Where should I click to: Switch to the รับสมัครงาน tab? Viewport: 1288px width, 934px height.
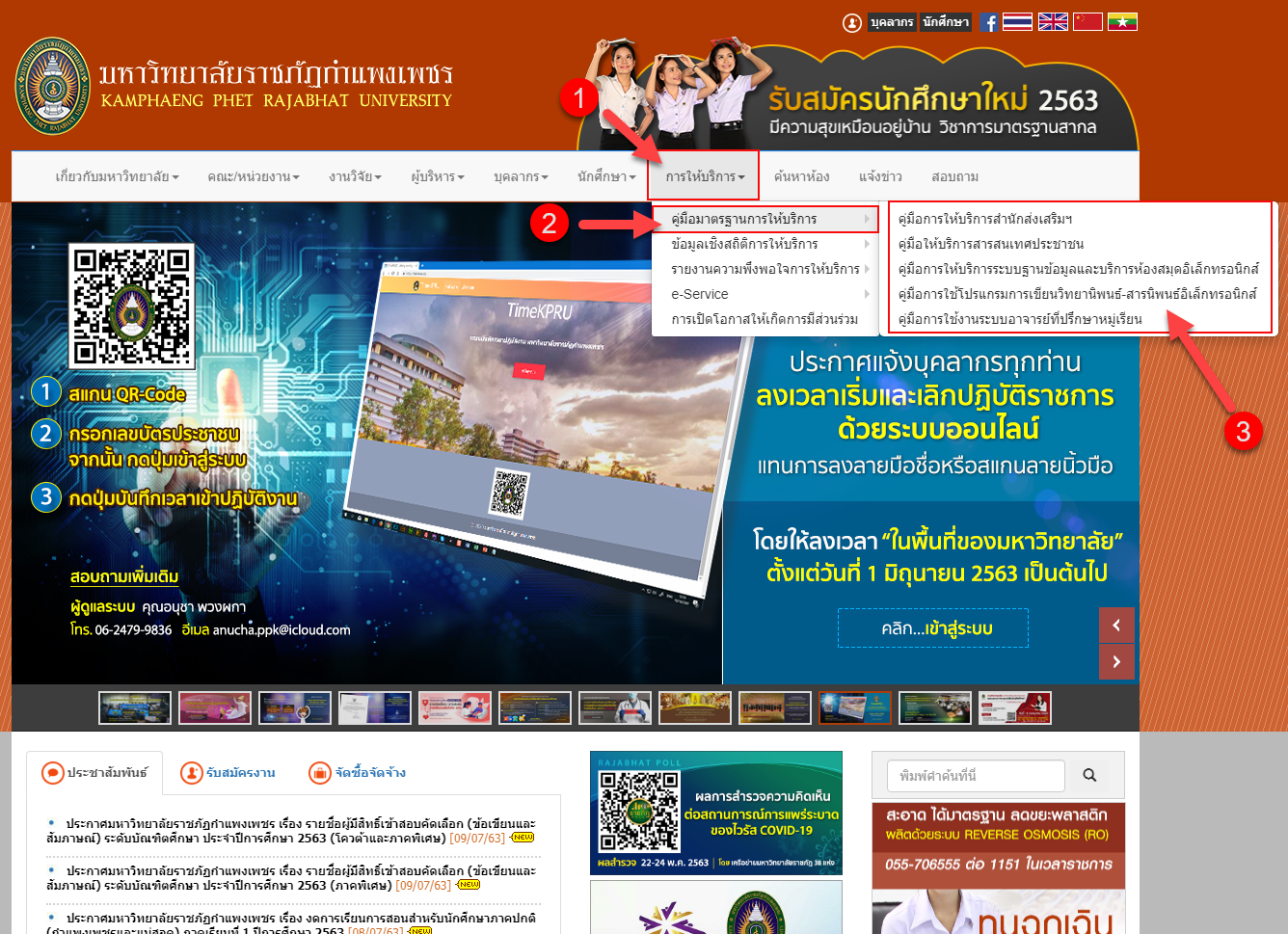coord(228,773)
